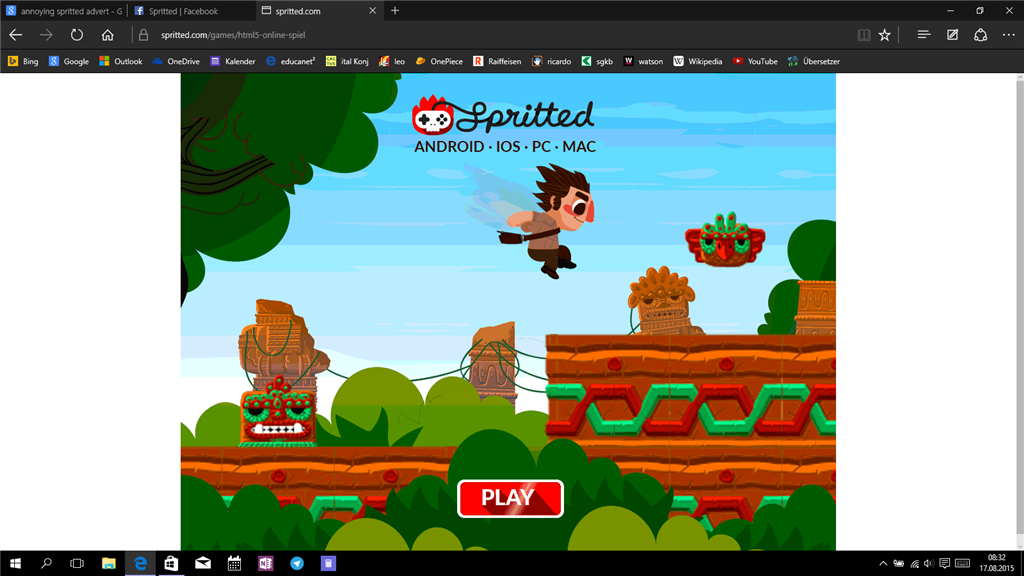Open the purple calculator taskbar app
1024x576 pixels.
coord(328,563)
